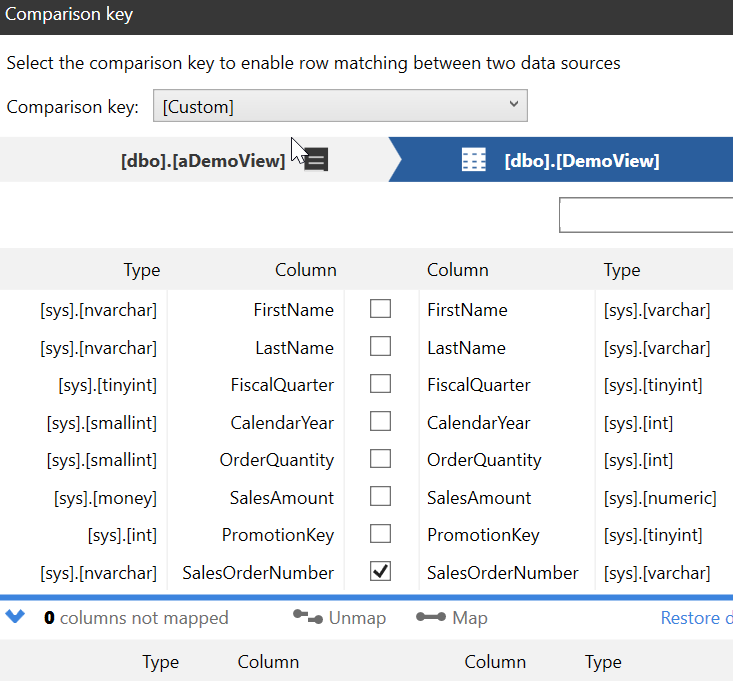Switch to the [dbo].[aDemoView] tab
Screen dimensions: 733x692
tap(202, 160)
